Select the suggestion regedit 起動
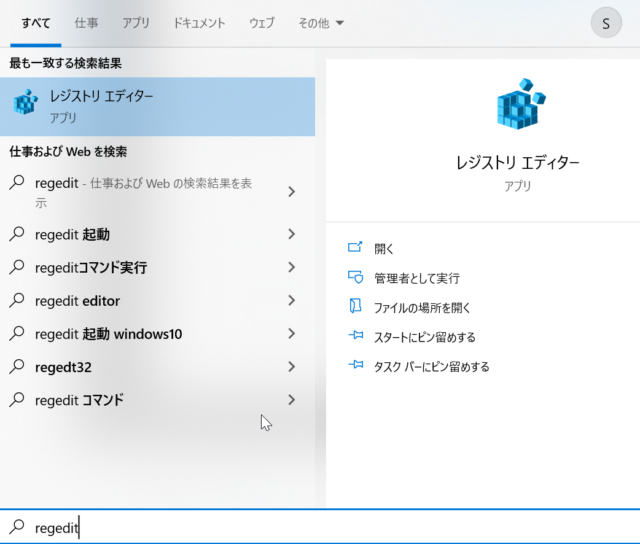 pyautogui.click(x=157, y=234)
